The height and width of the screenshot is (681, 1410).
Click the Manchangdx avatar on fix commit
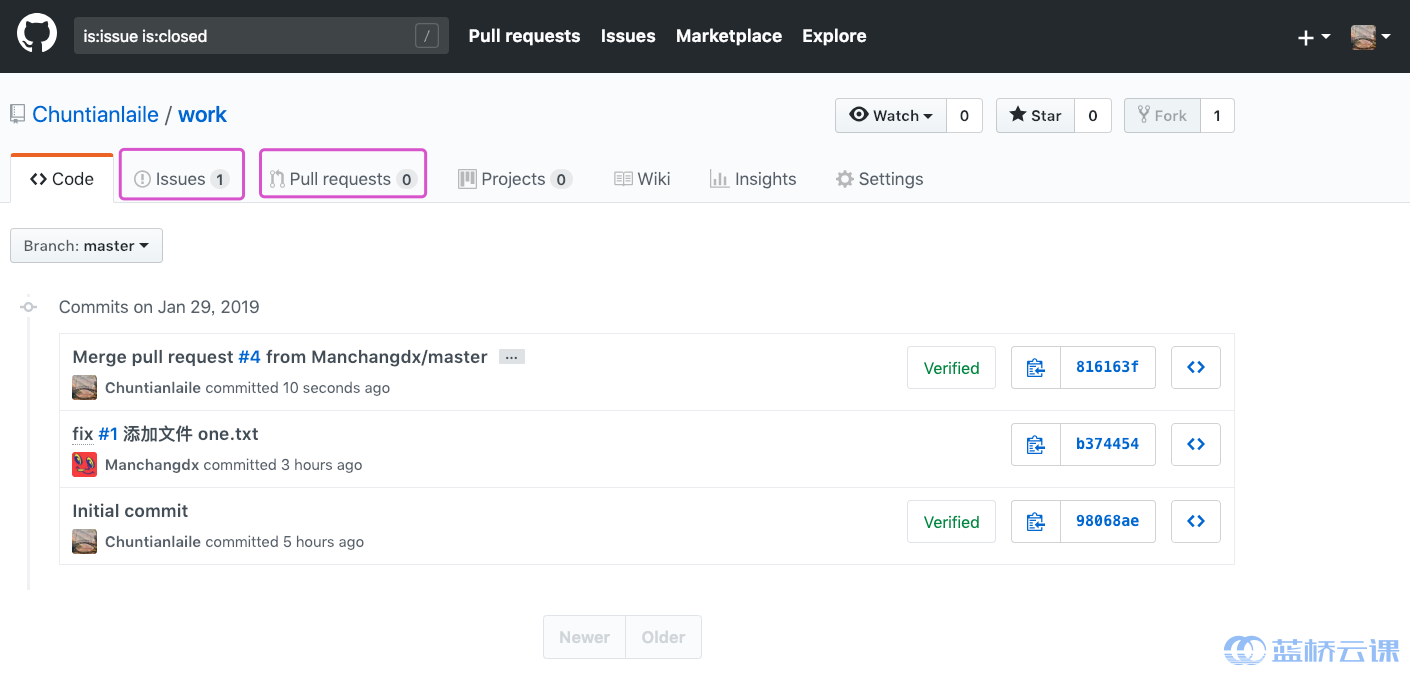tap(85, 464)
